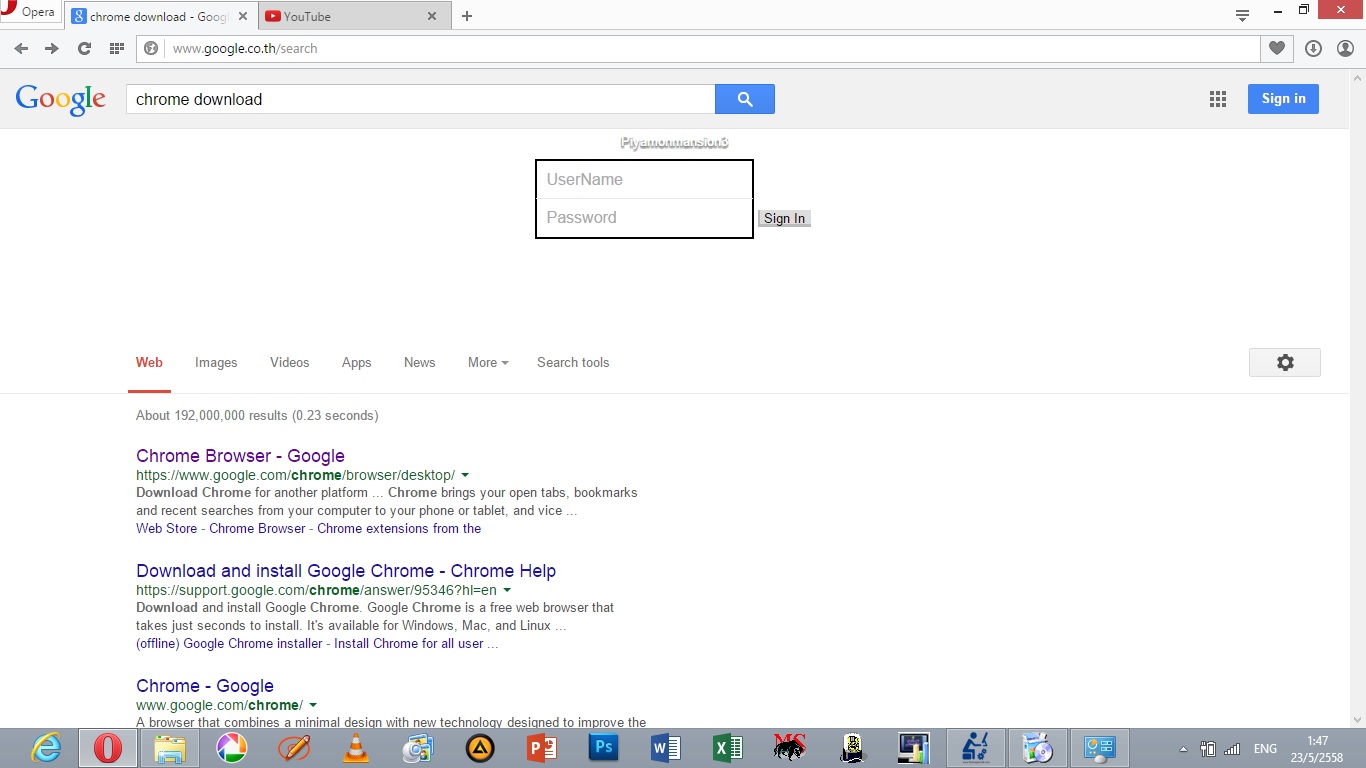
Task: Focus the Google search box
Action: 420,99
